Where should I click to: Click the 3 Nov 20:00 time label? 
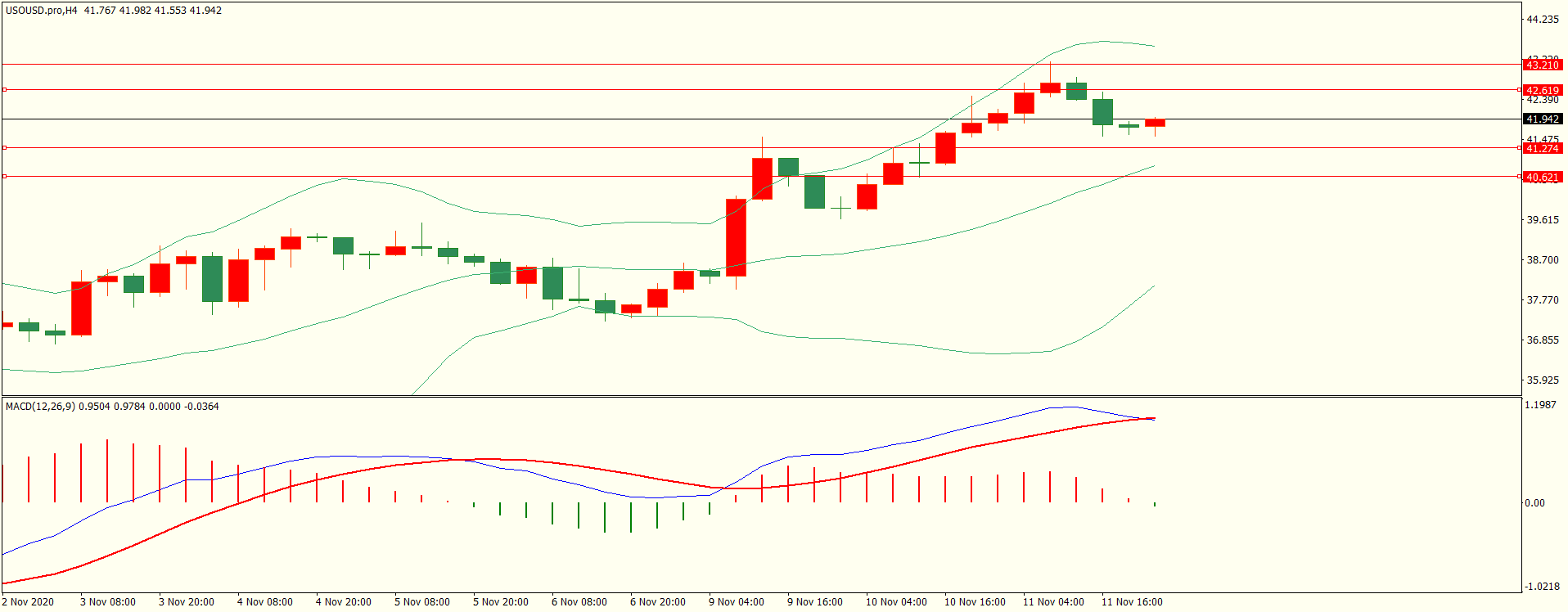click(187, 602)
